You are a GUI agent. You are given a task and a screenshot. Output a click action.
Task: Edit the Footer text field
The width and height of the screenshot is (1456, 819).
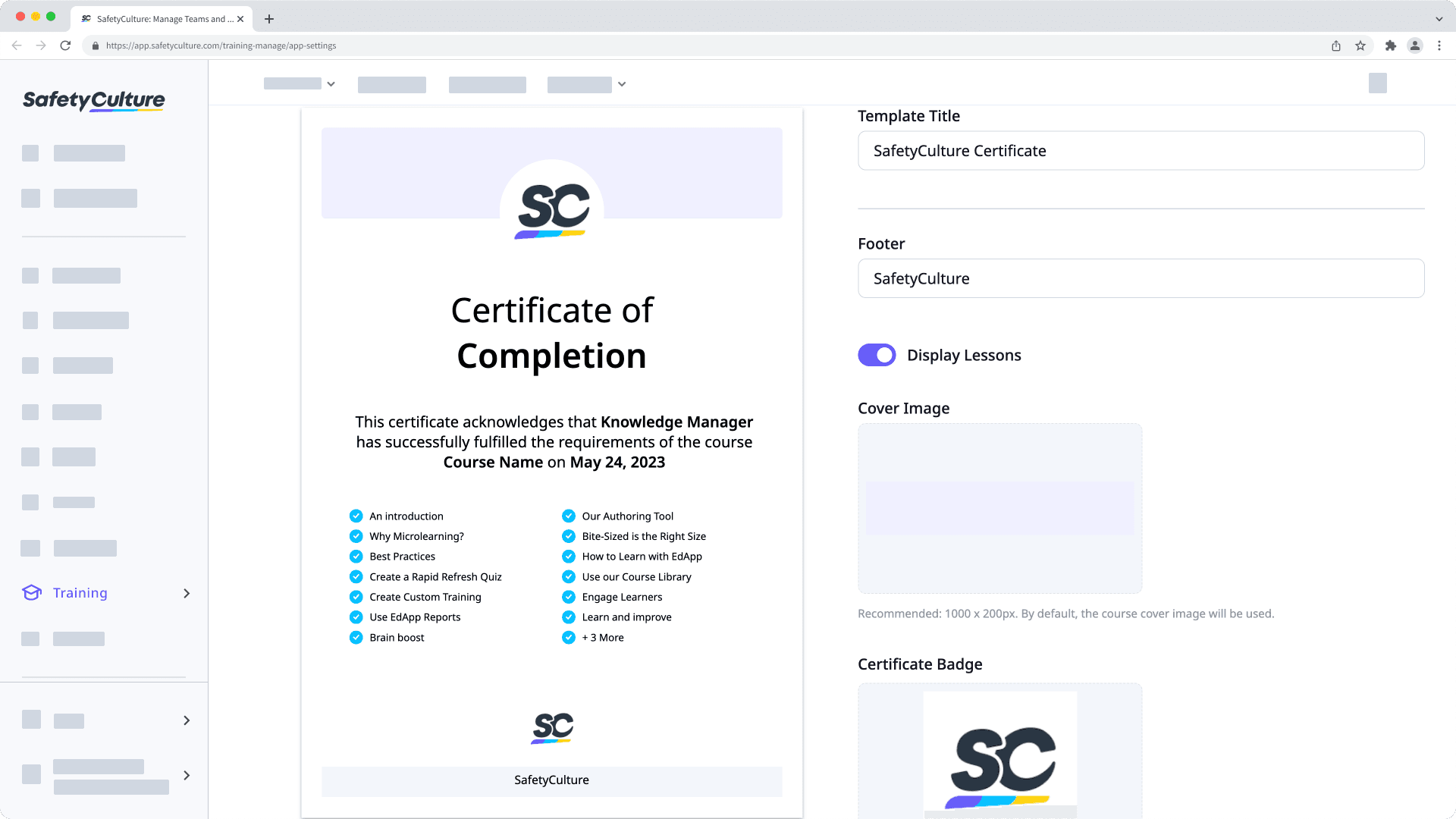click(1140, 278)
